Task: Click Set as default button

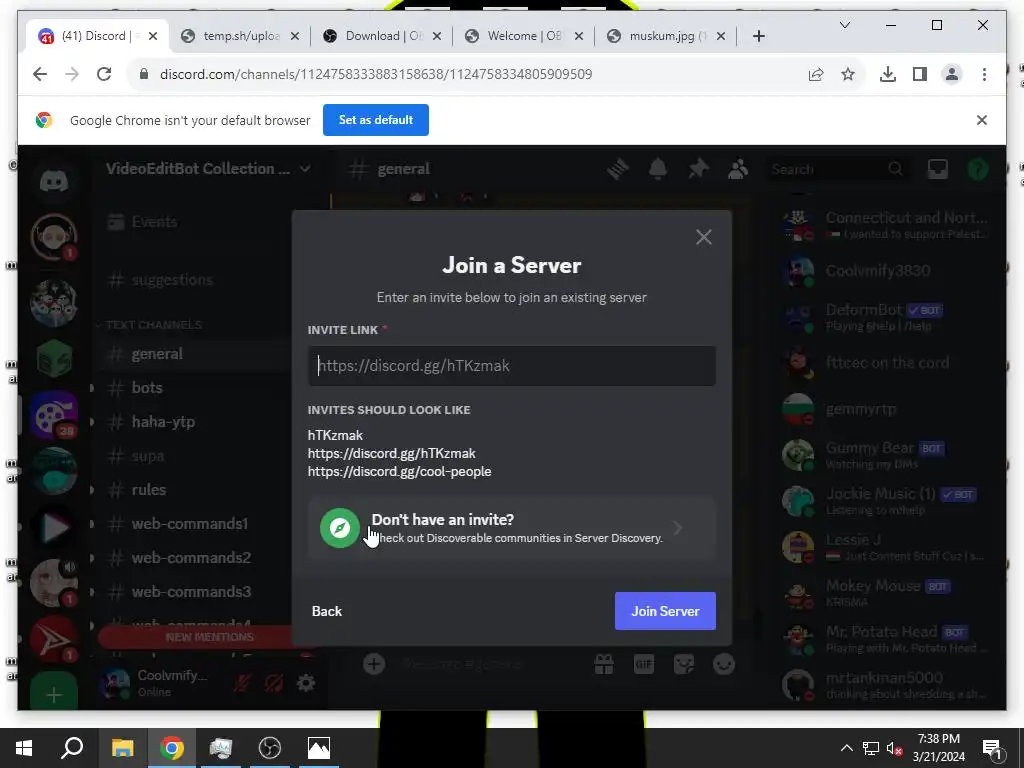Action: pyautogui.click(x=376, y=120)
